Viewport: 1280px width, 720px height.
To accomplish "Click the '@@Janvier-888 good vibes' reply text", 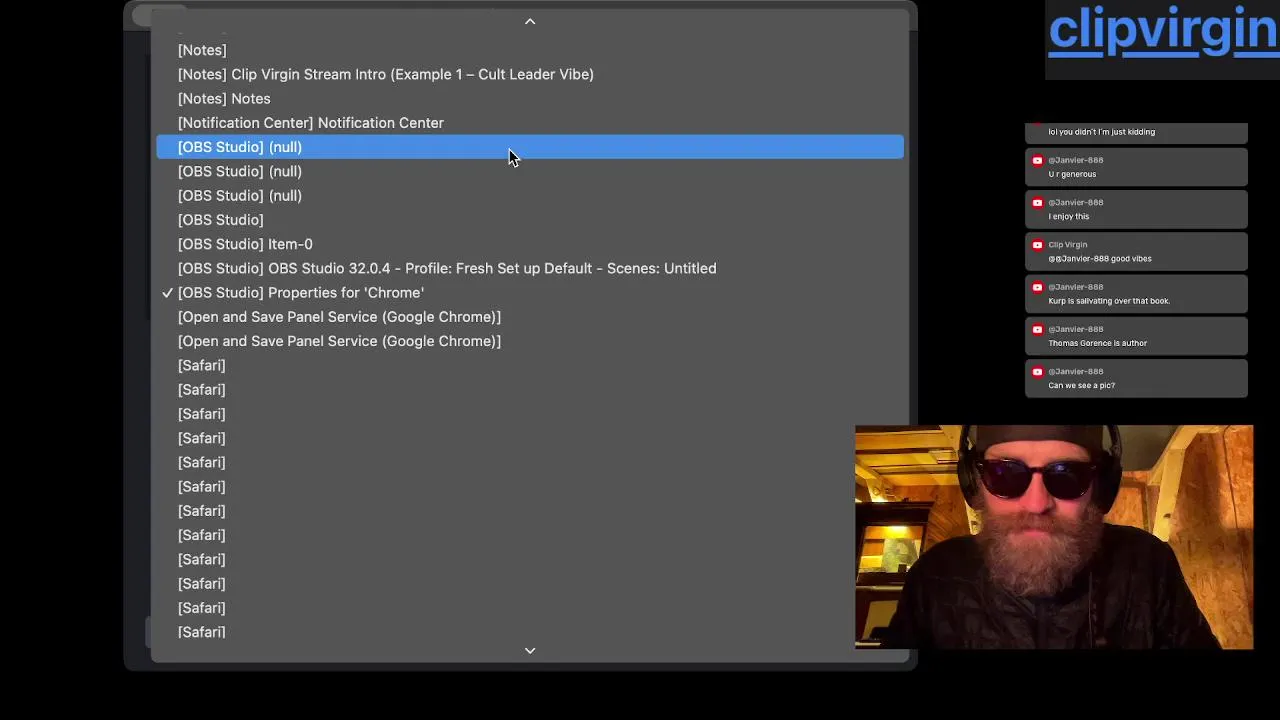I will pyautogui.click(x=1099, y=258).
